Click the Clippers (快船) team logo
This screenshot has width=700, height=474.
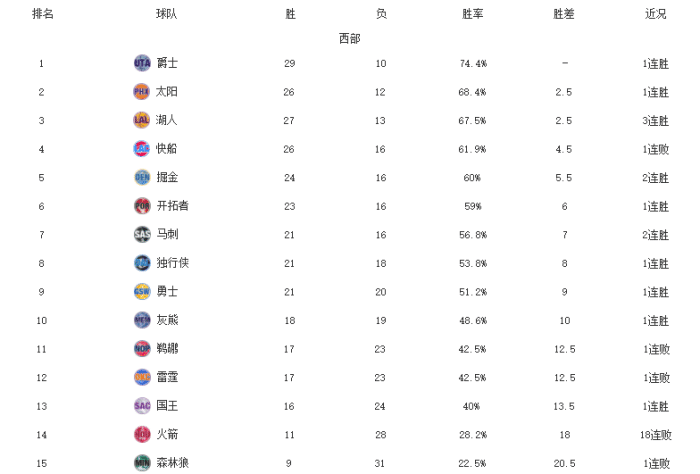coord(142,149)
